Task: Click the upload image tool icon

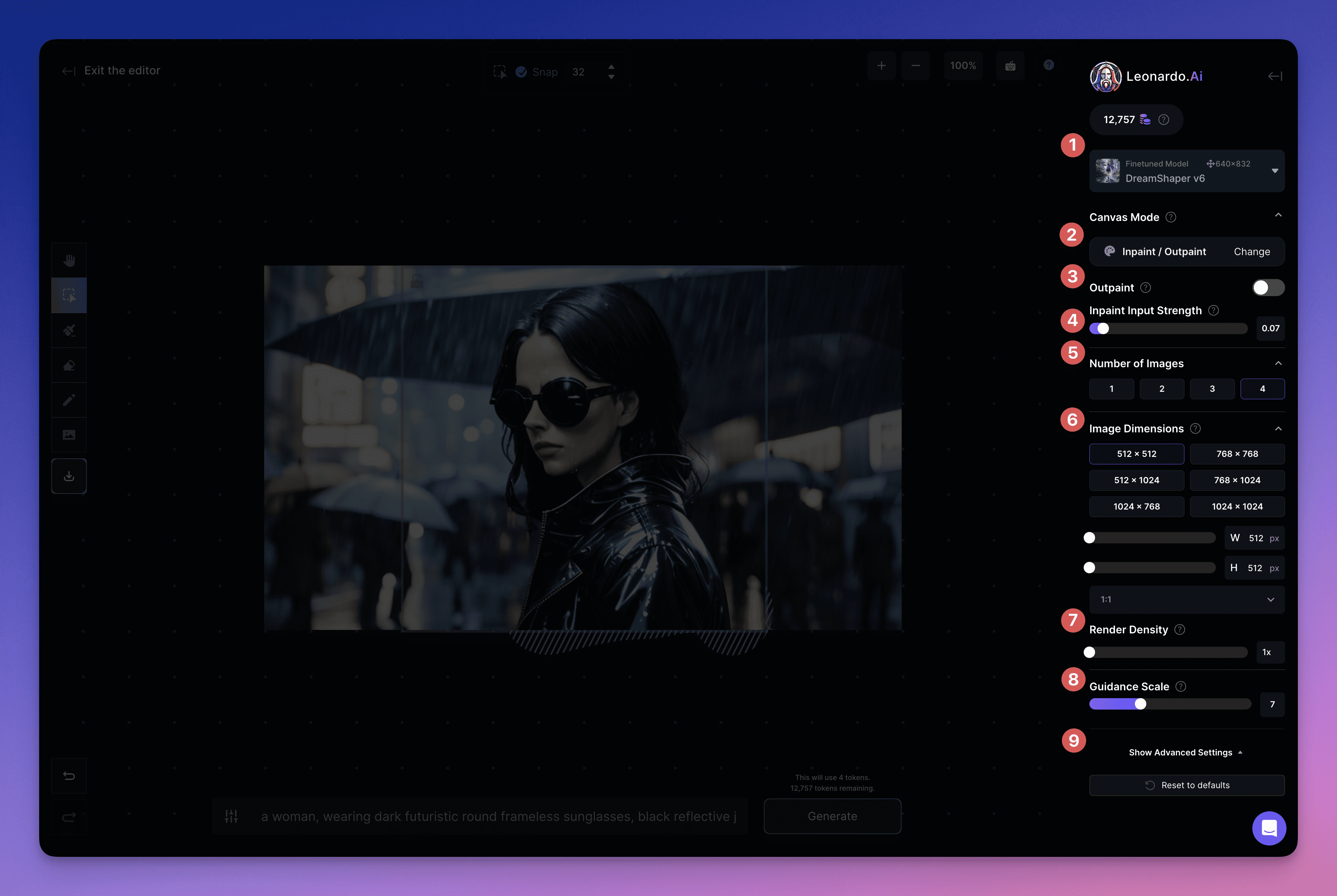Action: pyautogui.click(x=69, y=435)
